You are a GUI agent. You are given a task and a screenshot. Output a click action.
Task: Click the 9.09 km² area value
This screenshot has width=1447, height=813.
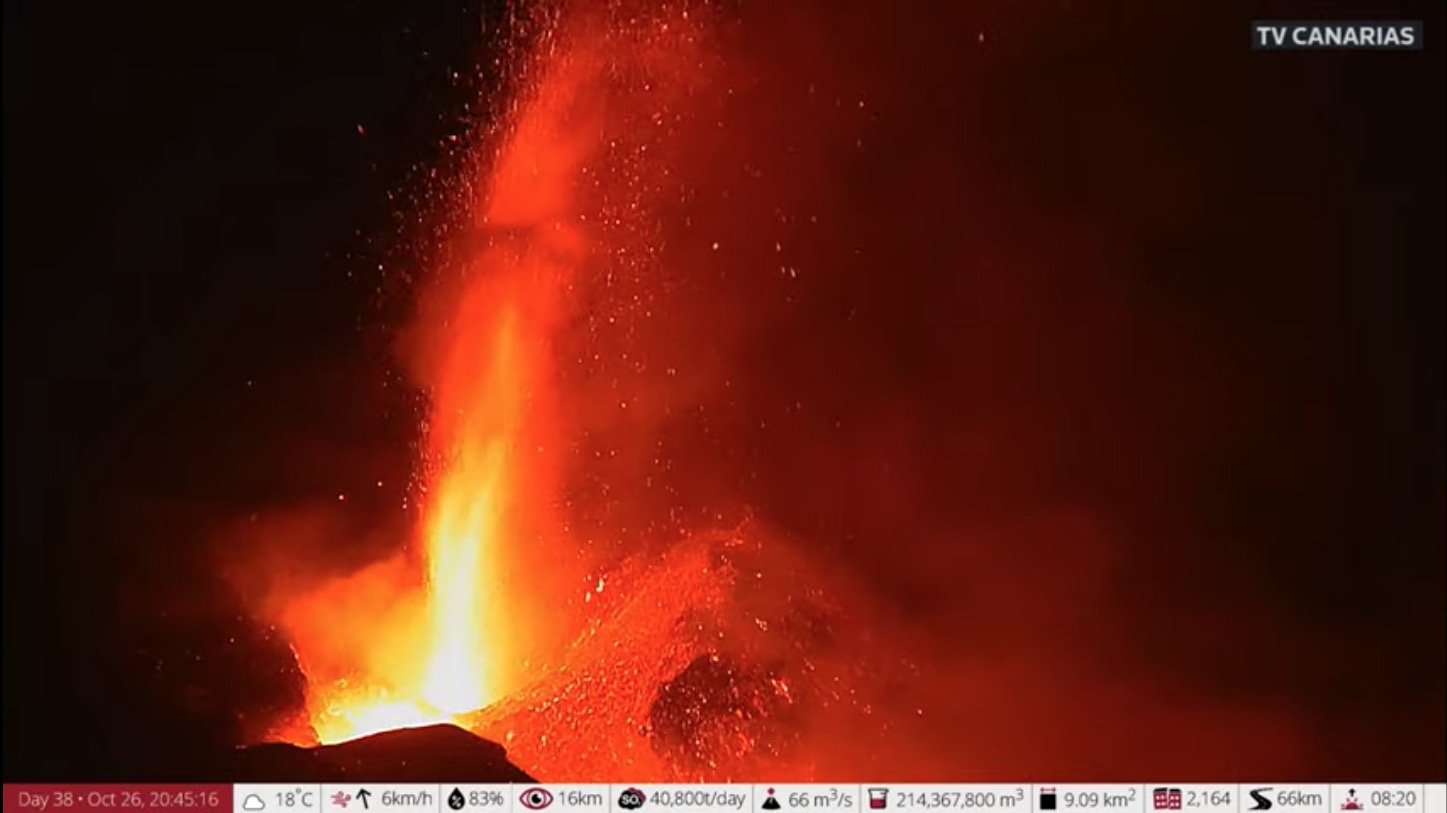(1099, 799)
